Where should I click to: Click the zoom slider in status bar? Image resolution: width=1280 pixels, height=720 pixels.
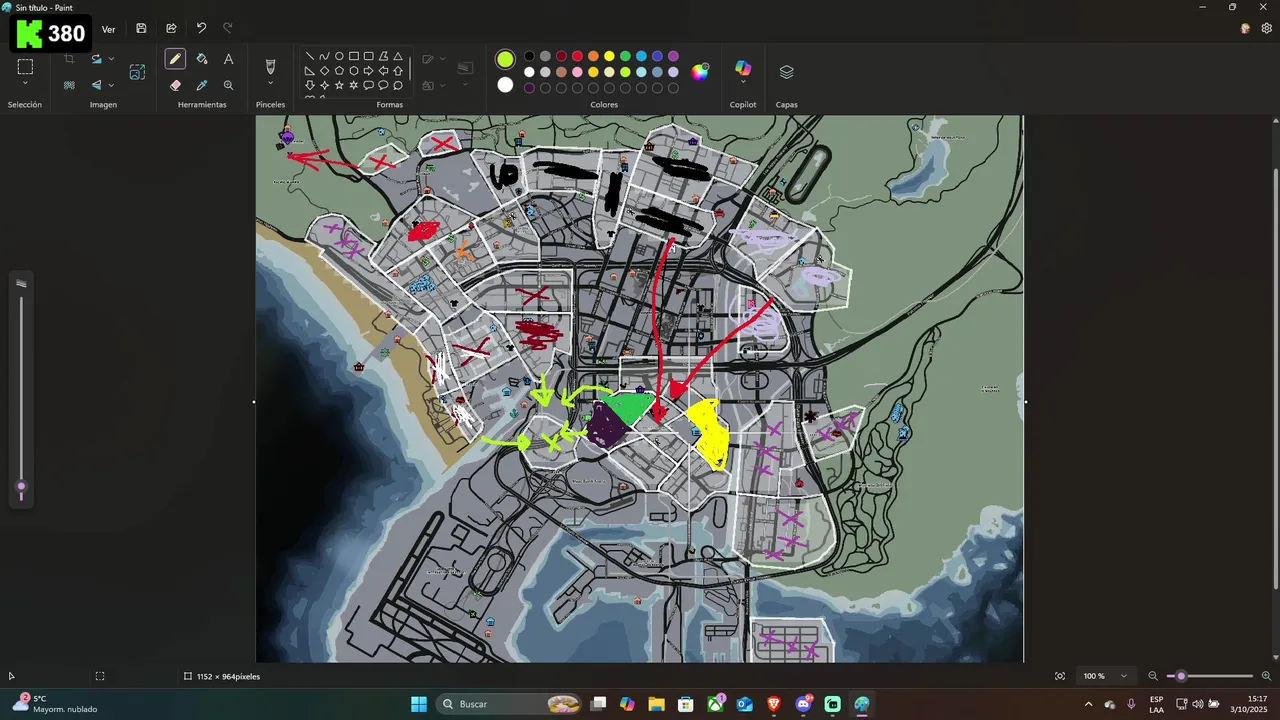(1209, 676)
